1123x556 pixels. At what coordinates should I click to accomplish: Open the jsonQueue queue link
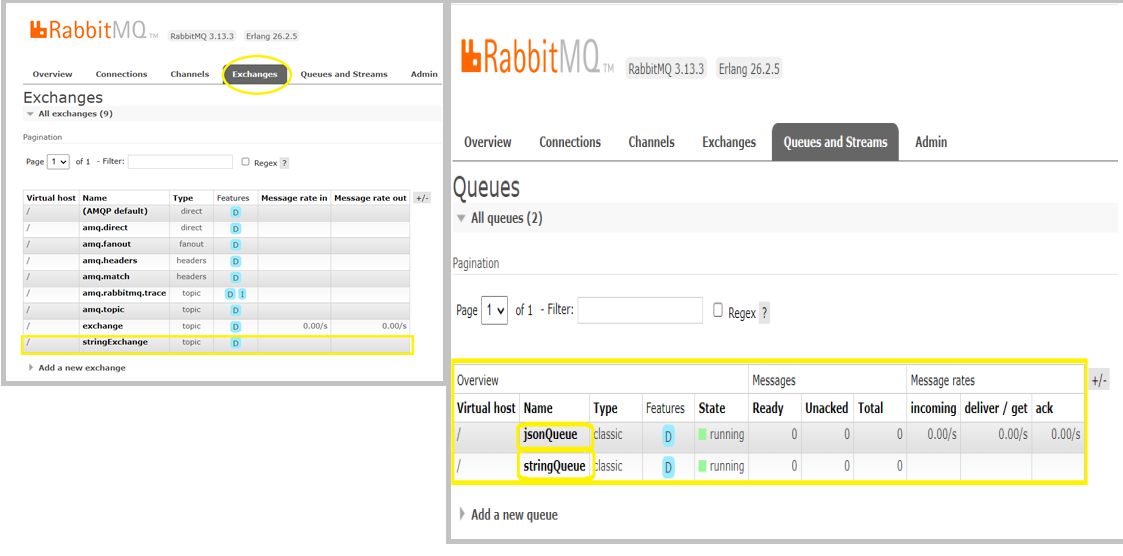[550, 435]
